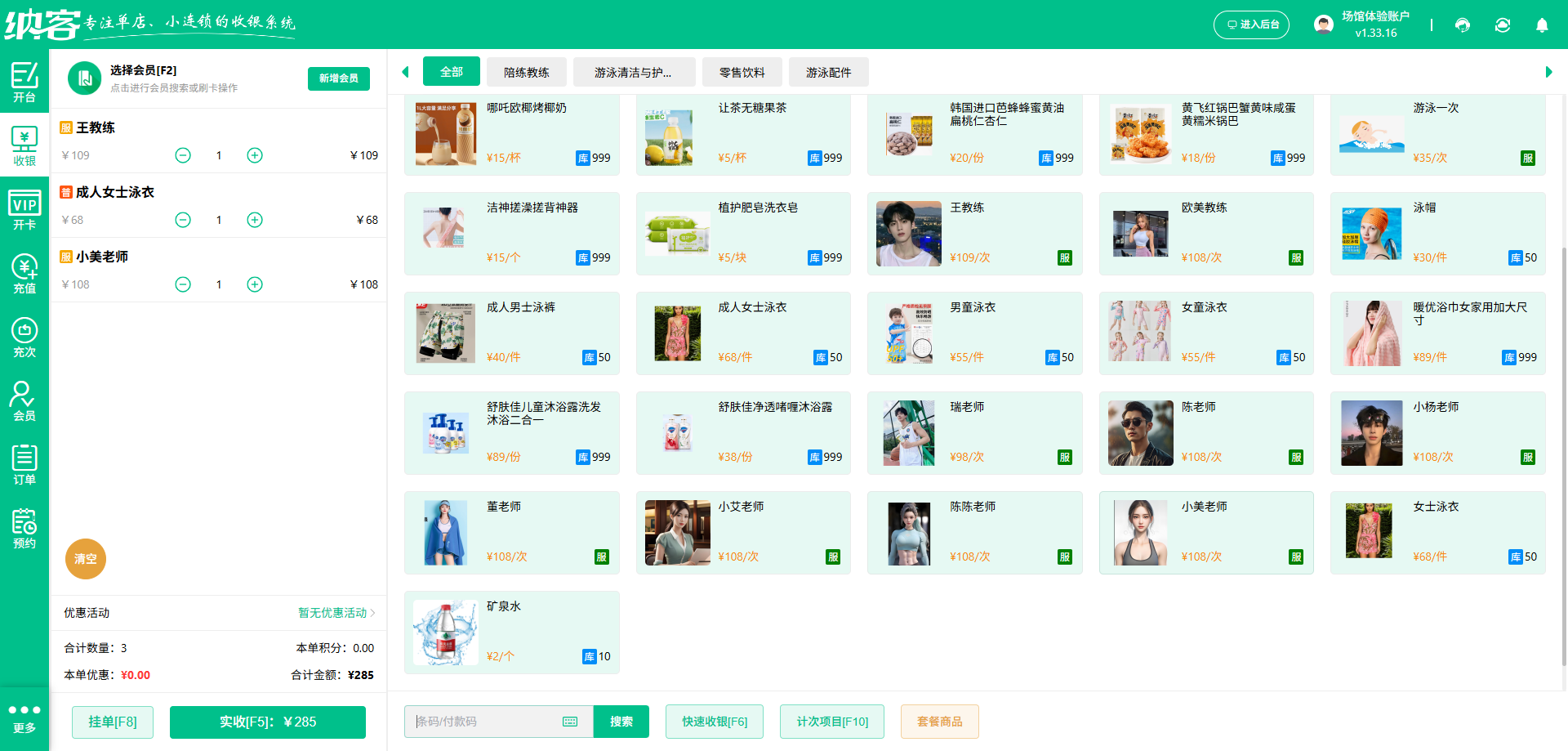Screen dimensions: 1568x751
Task: Click the left chevron beside category tabs
Action: 405,72
